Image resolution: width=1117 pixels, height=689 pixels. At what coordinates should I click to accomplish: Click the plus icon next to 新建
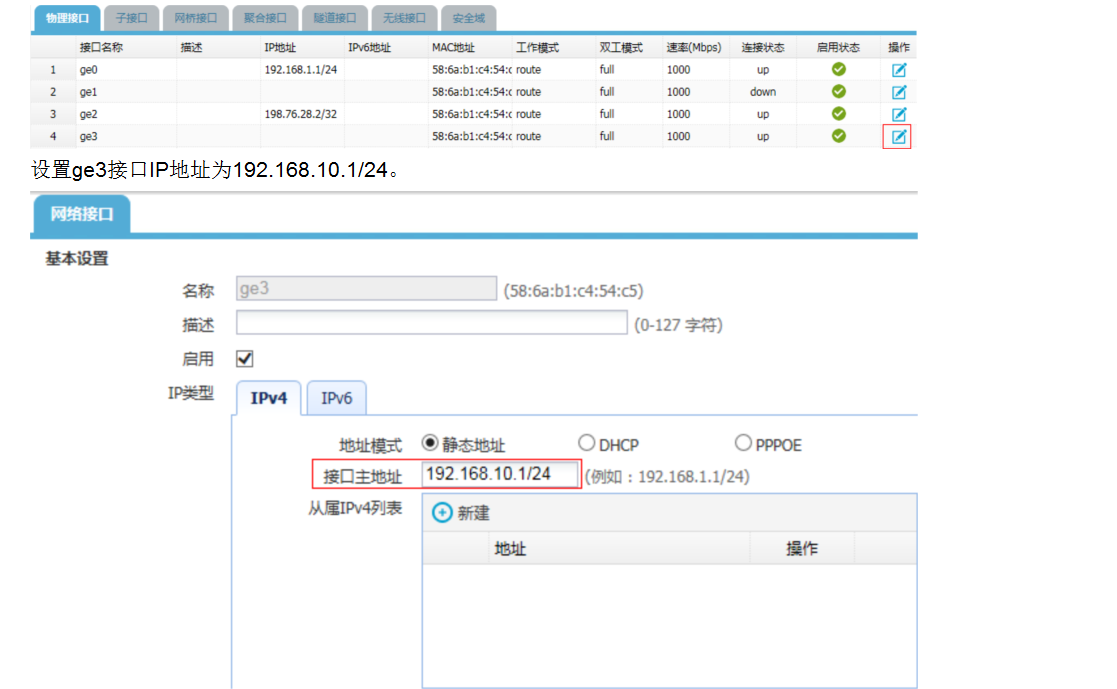442,513
